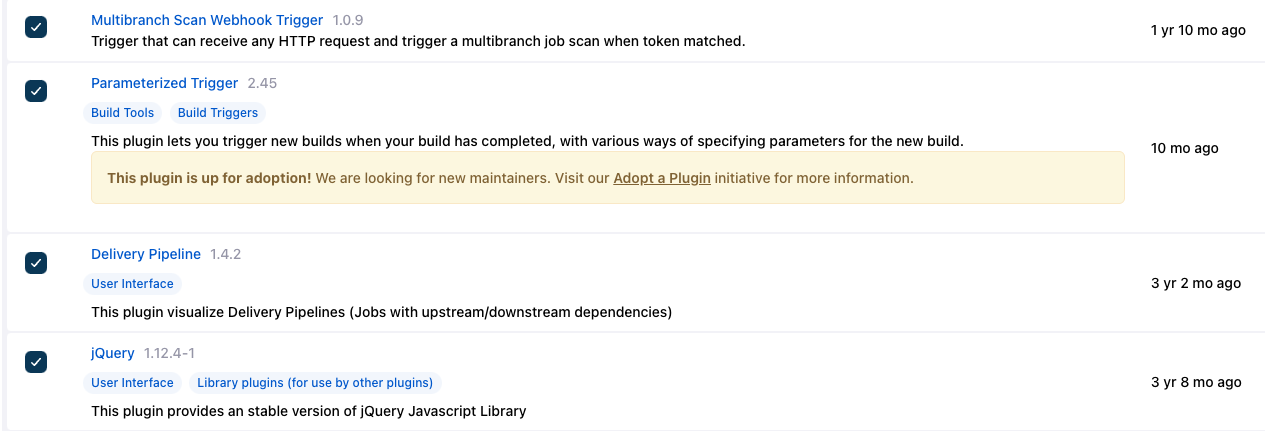Open the Delivery Pipeline plugin link
This screenshot has width=1265, height=431.
[146, 254]
